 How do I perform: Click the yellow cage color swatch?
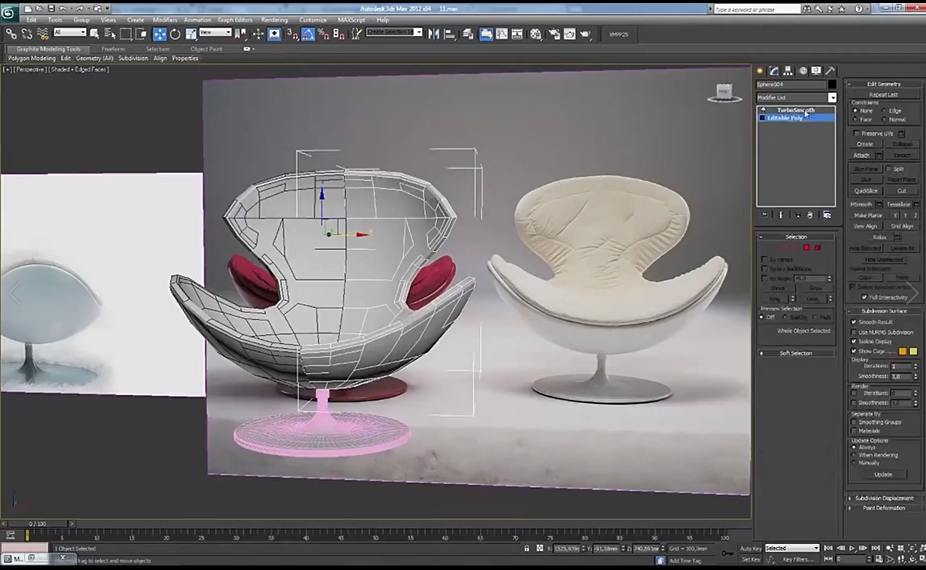(914, 351)
